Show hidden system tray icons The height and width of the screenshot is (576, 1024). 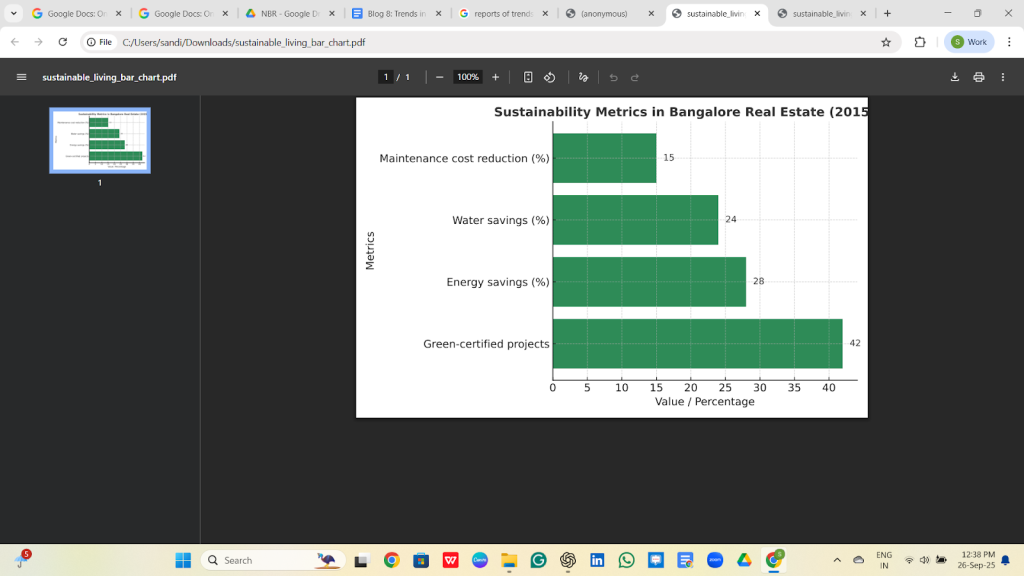click(837, 560)
